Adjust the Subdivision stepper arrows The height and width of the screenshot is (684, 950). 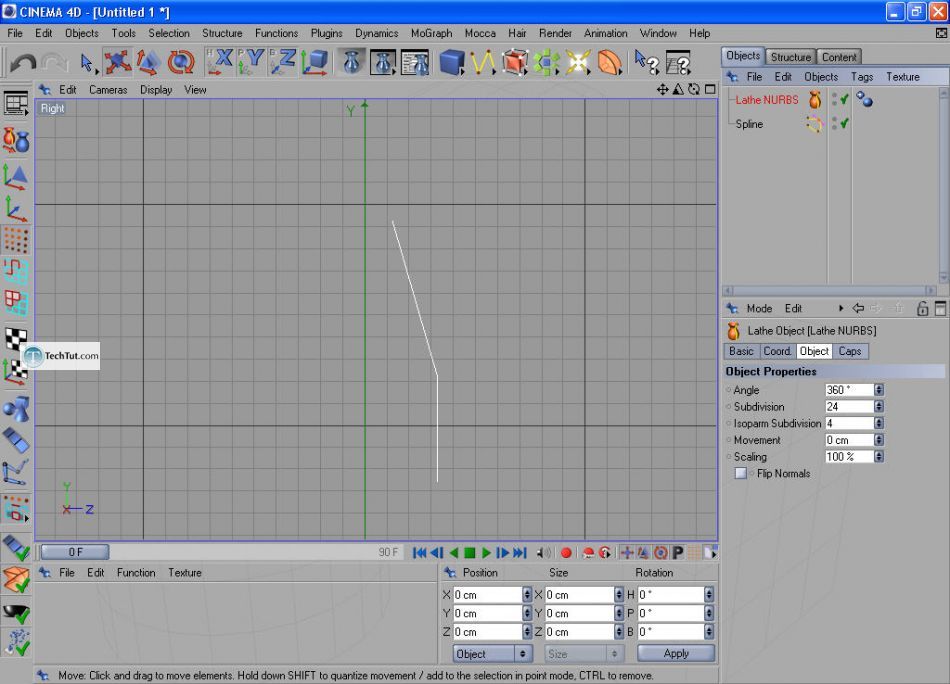pyautogui.click(x=879, y=407)
